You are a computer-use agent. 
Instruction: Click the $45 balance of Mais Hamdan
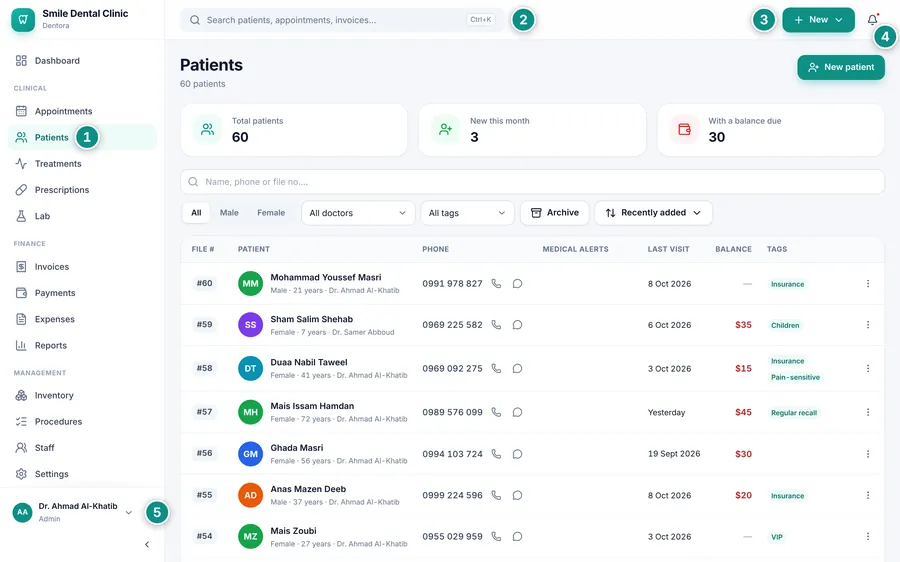coord(743,412)
